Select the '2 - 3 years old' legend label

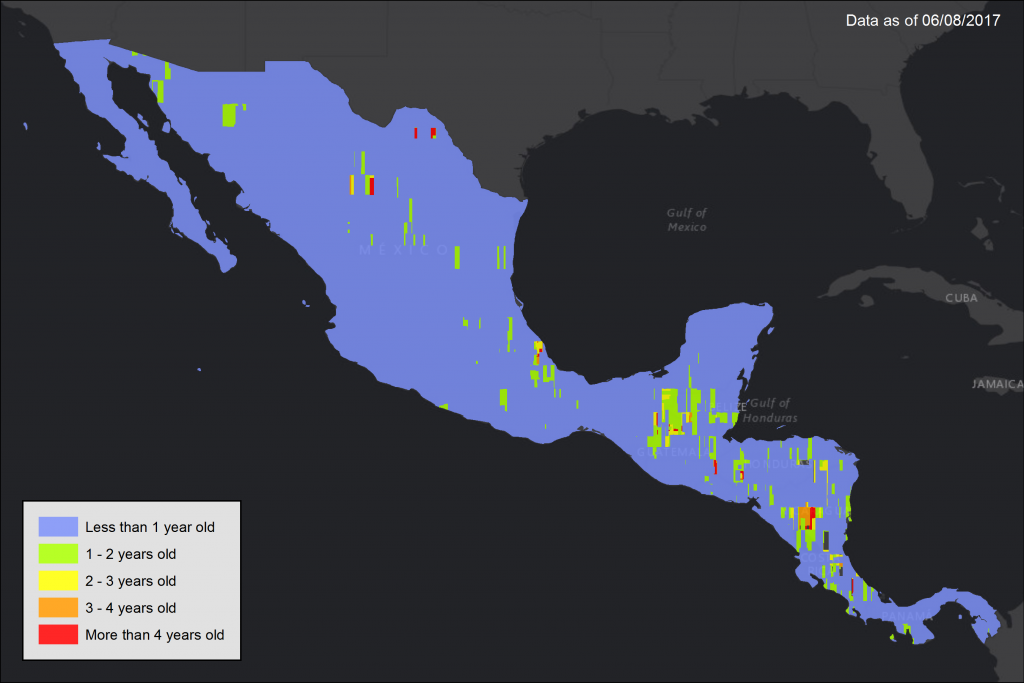[131, 580]
